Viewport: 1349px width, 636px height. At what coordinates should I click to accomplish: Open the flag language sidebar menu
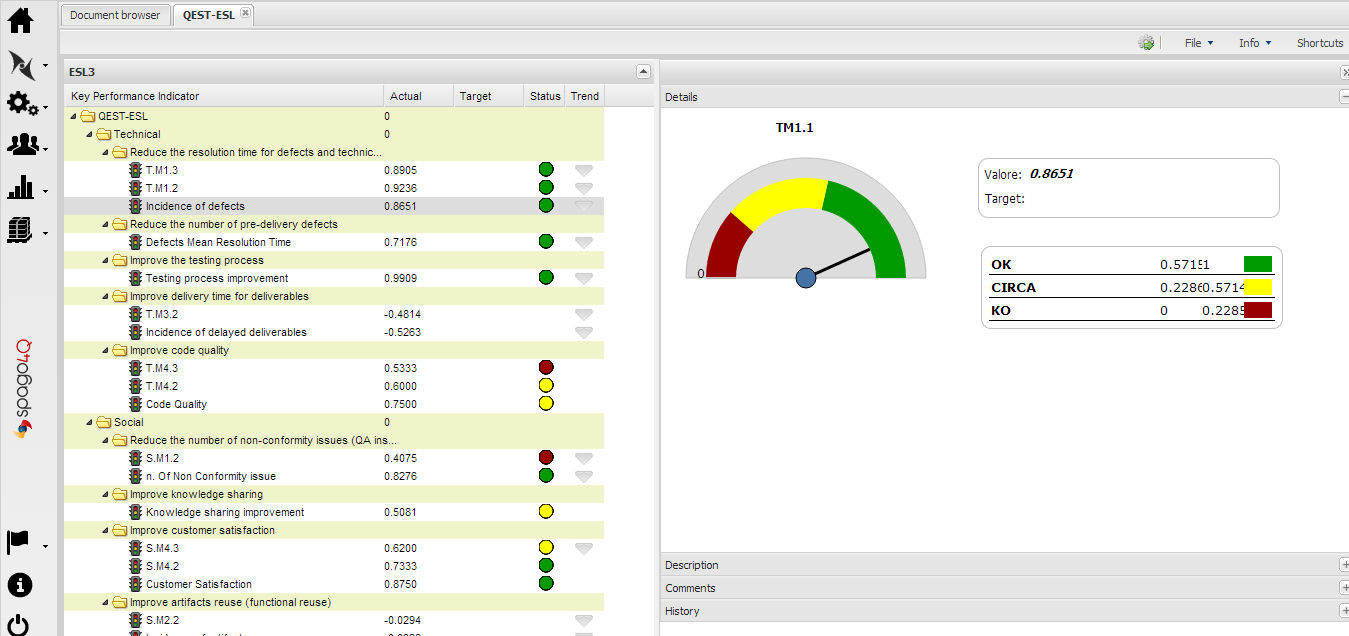click(x=19, y=542)
